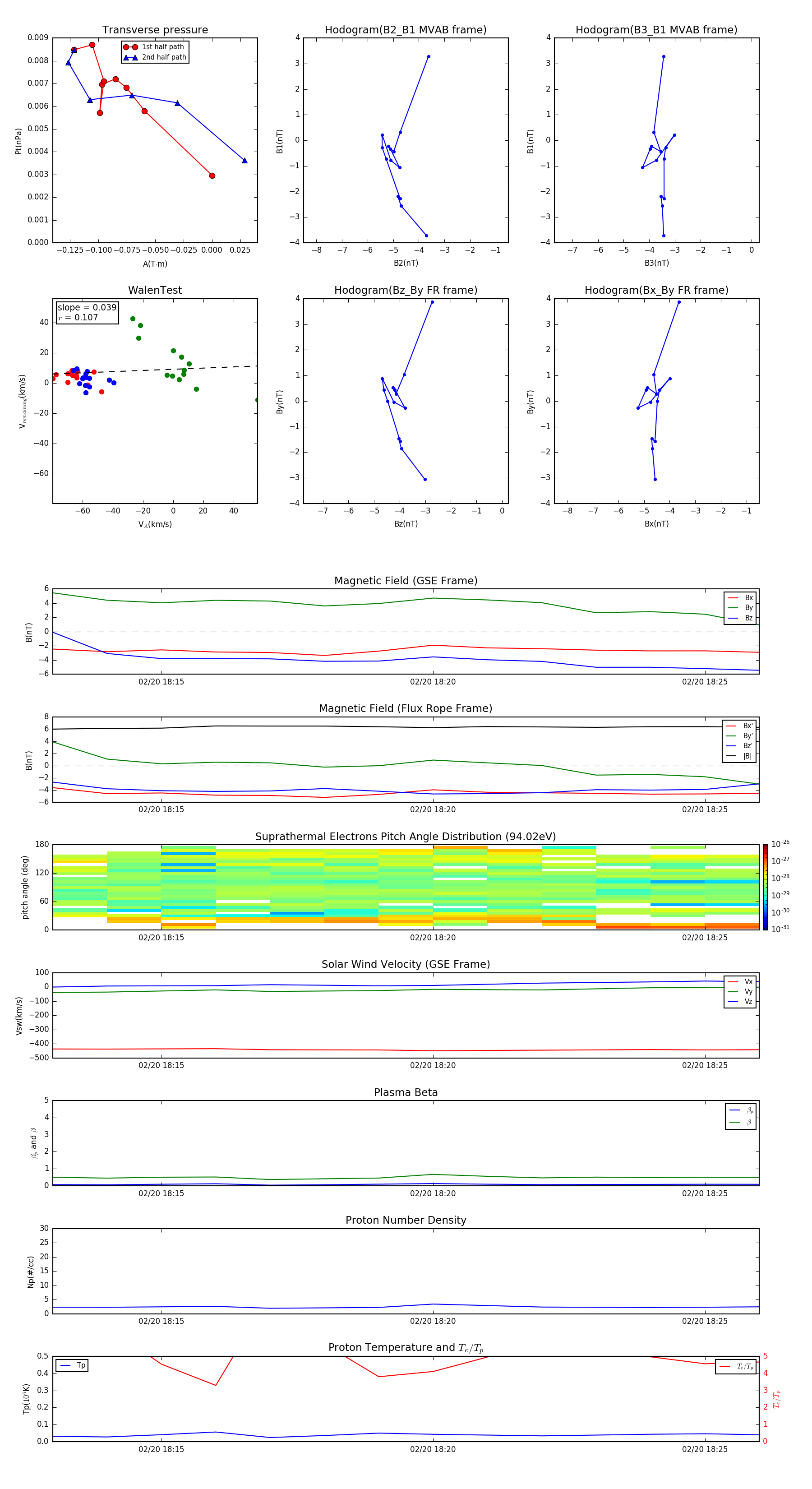
Task: Click the Suprathermal Electrons Pitch Angle Distribution title
Action: coord(406,837)
